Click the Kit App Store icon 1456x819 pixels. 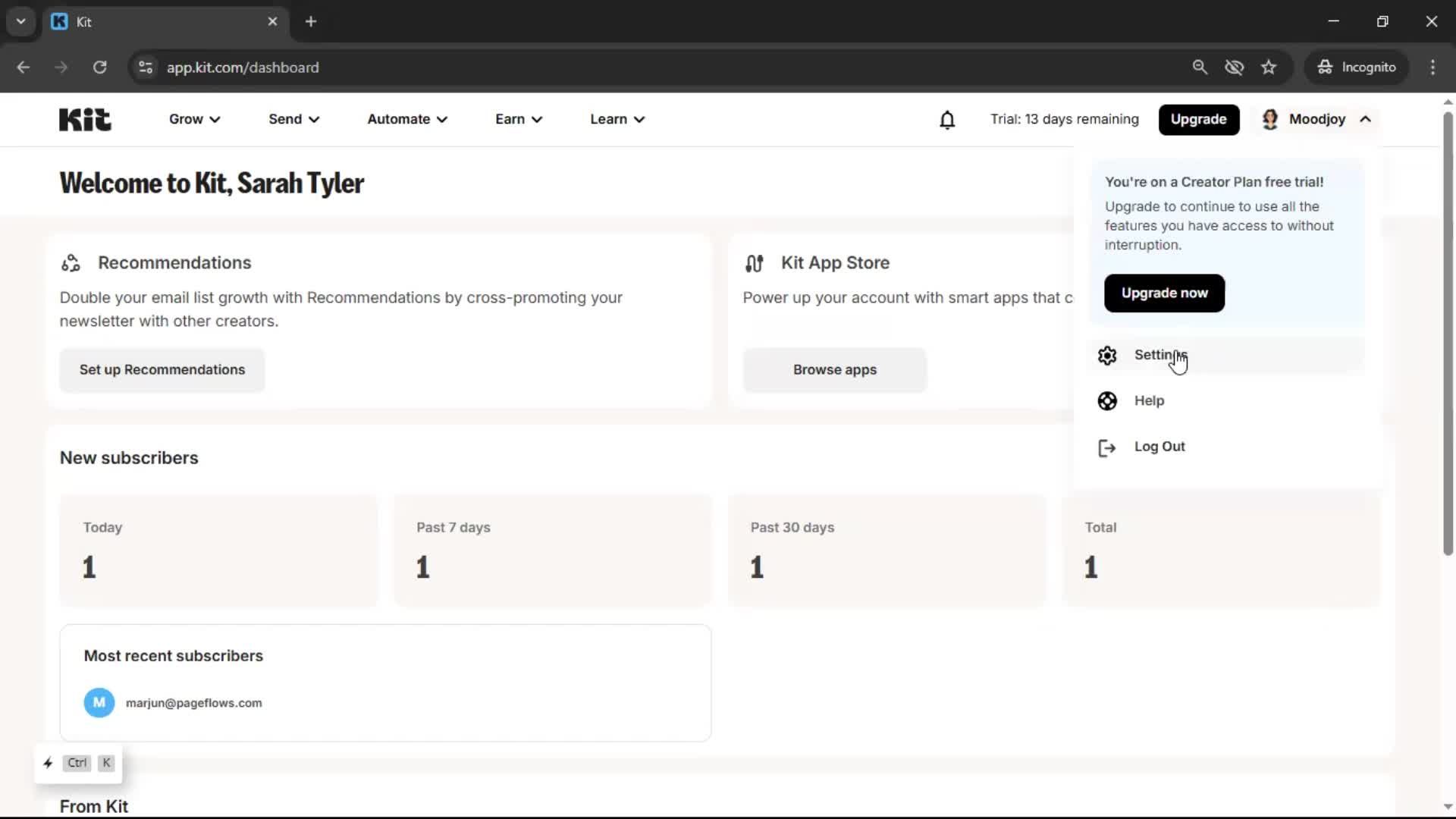pyautogui.click(x=754, y=263)
